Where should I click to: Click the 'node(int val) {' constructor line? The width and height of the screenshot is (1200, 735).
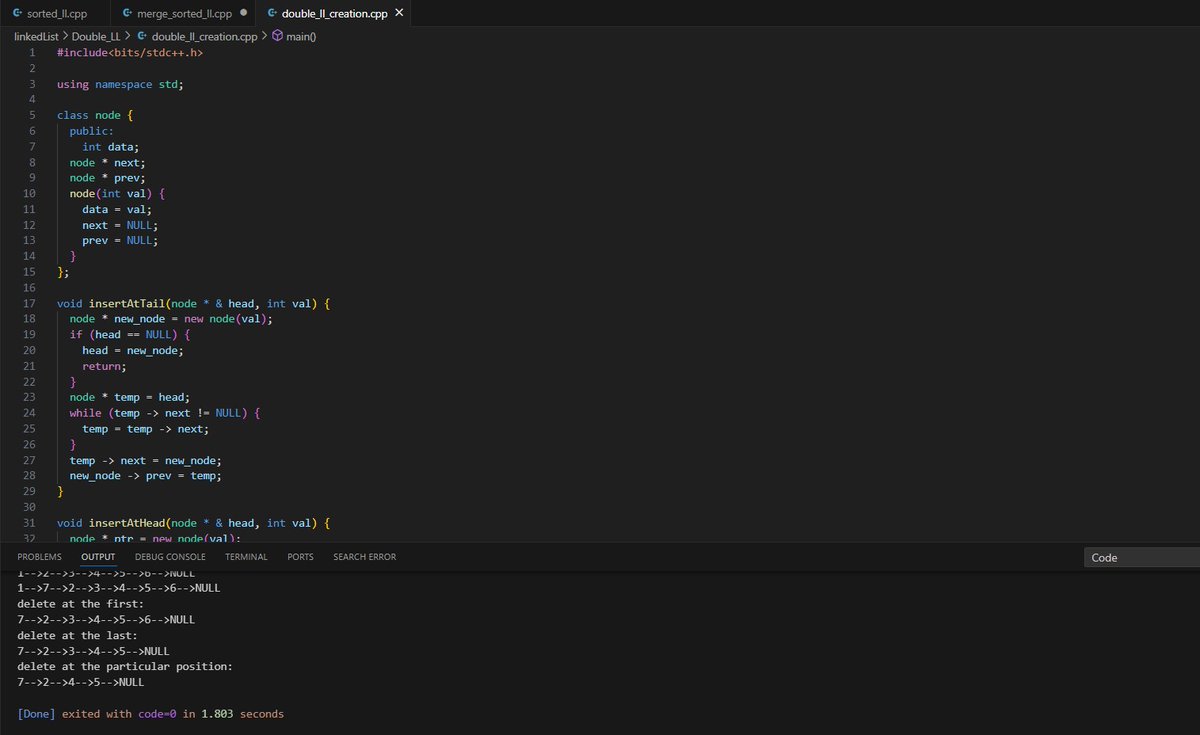pos(117,193)
